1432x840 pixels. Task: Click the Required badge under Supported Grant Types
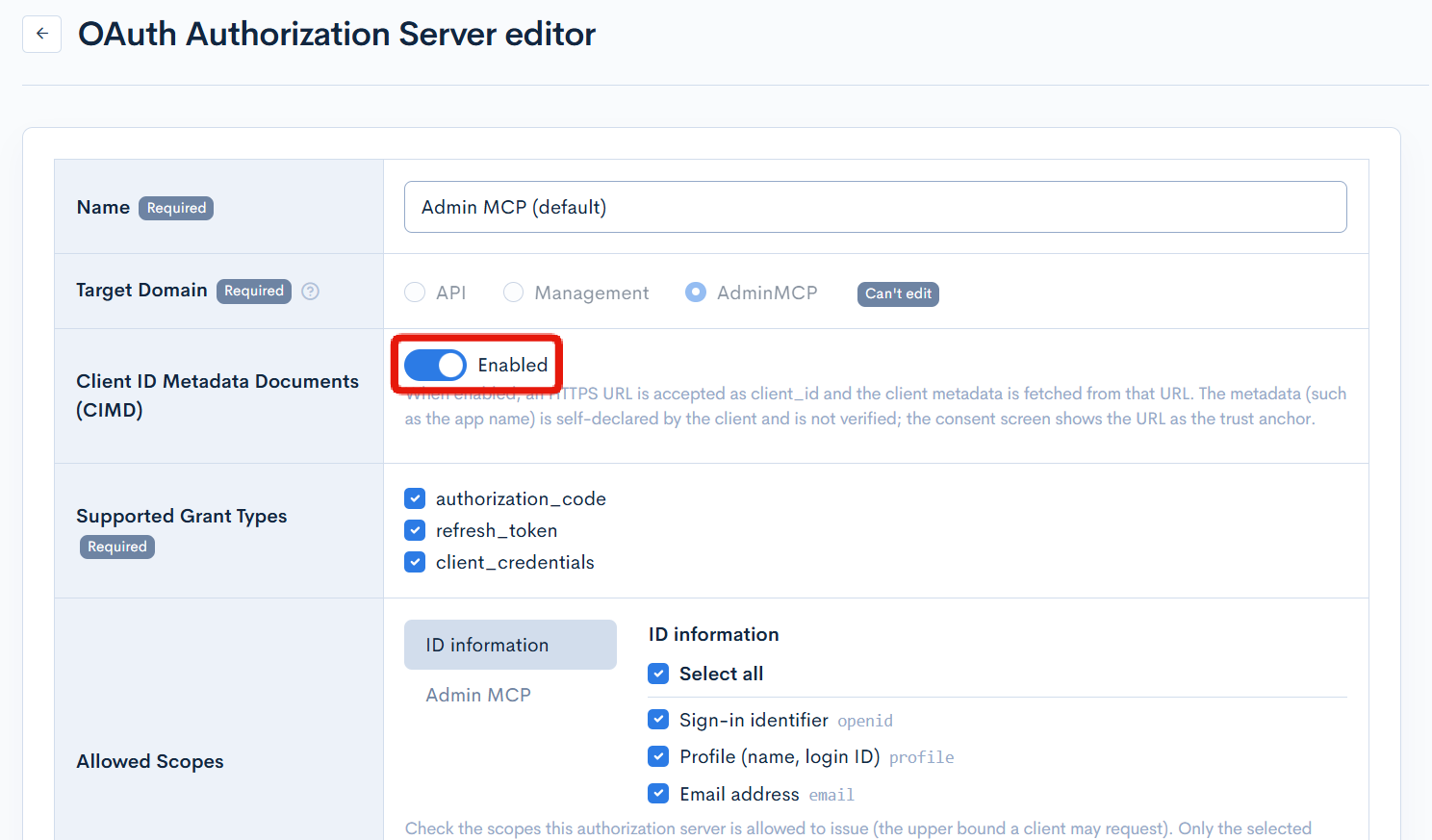pos(117,547)
